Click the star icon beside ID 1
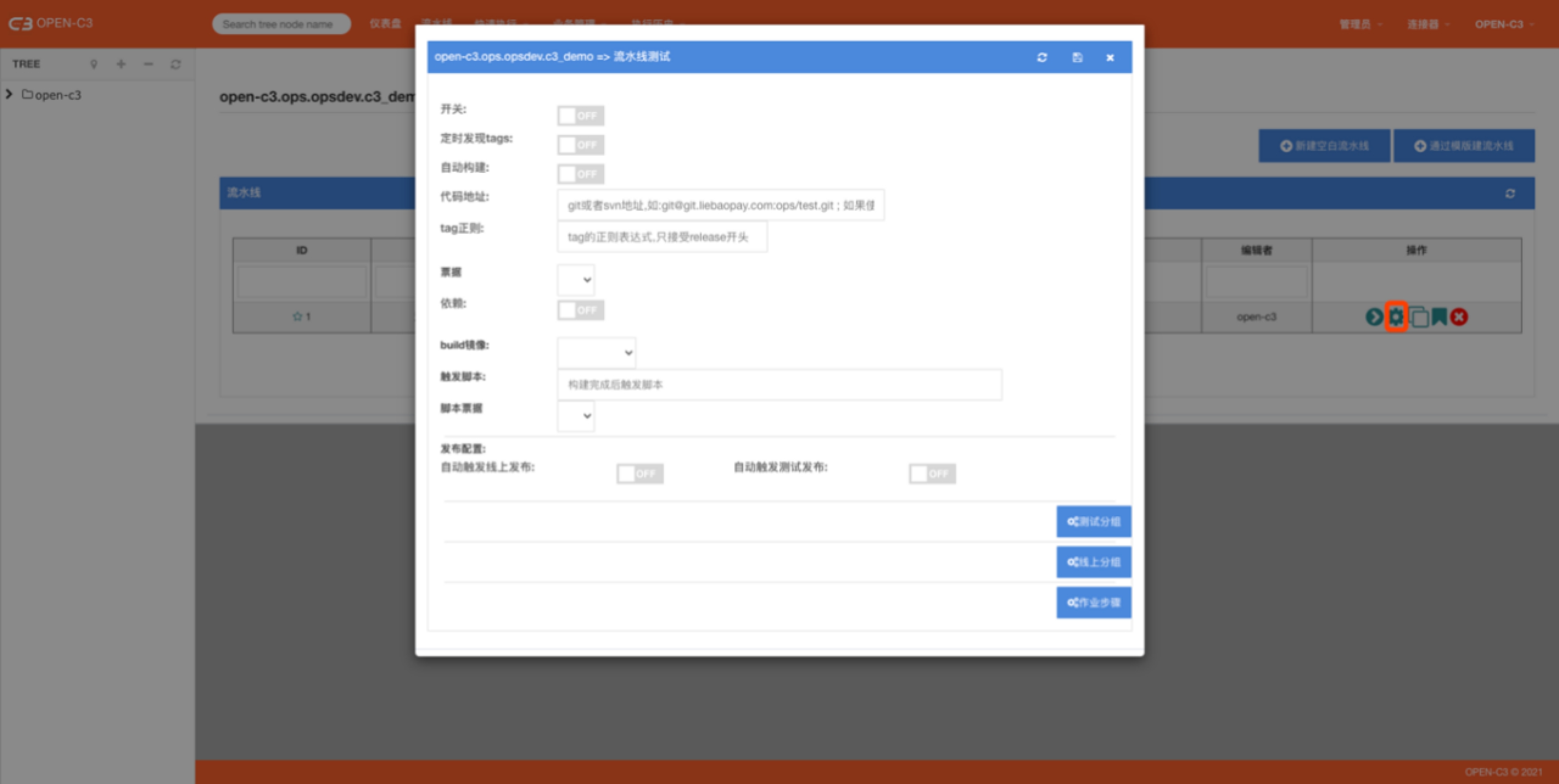The image size is (1559, 784). click(297, 317)
